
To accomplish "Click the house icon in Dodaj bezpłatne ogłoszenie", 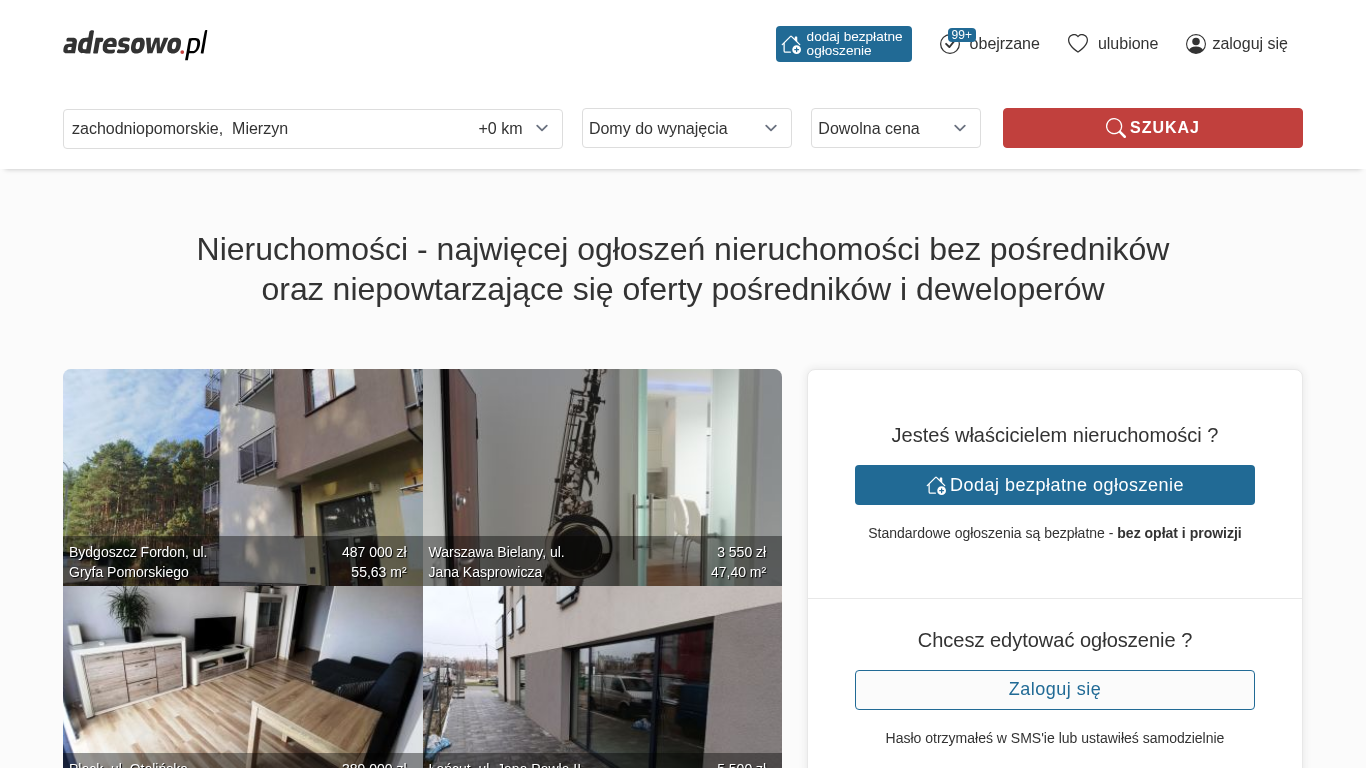I will (x=936, y=485).
